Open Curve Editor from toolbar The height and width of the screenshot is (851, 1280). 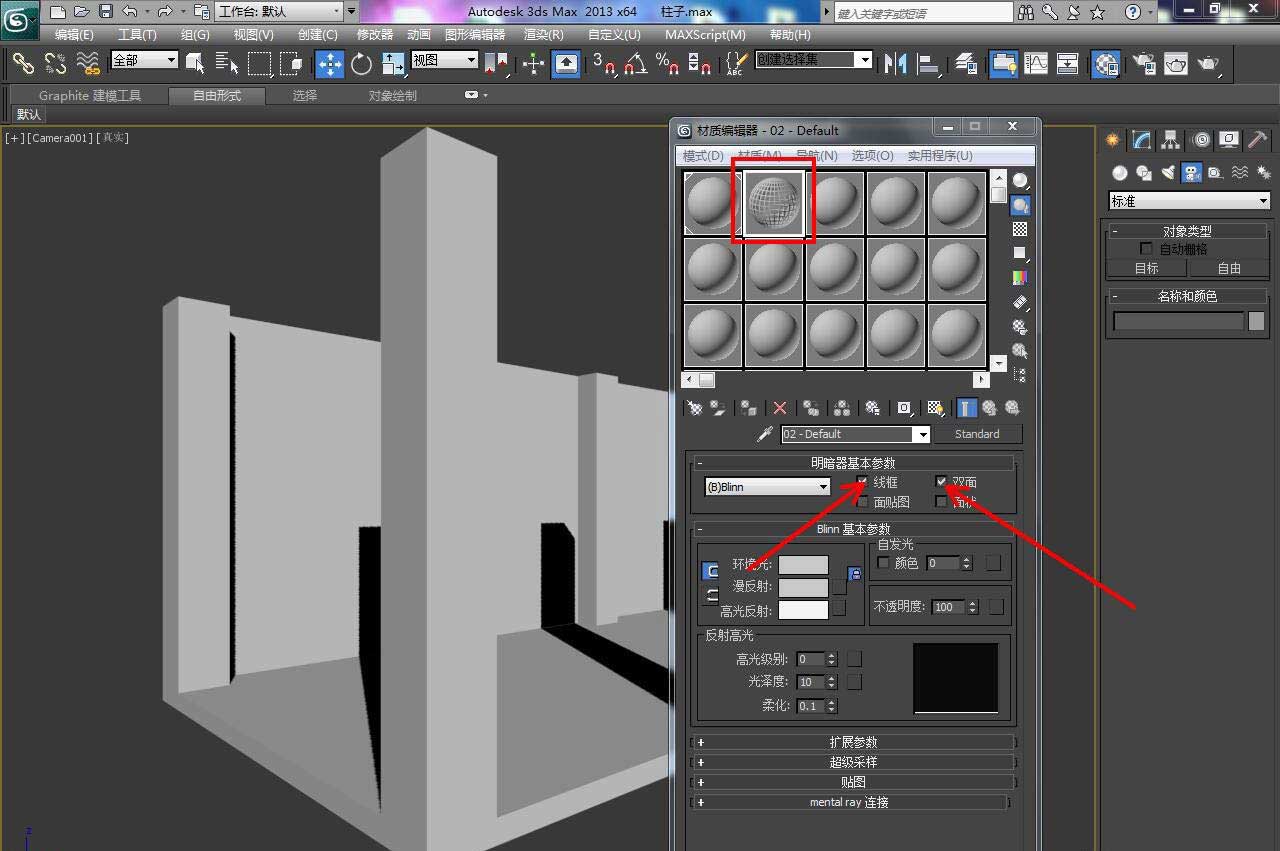[1036, 64]
